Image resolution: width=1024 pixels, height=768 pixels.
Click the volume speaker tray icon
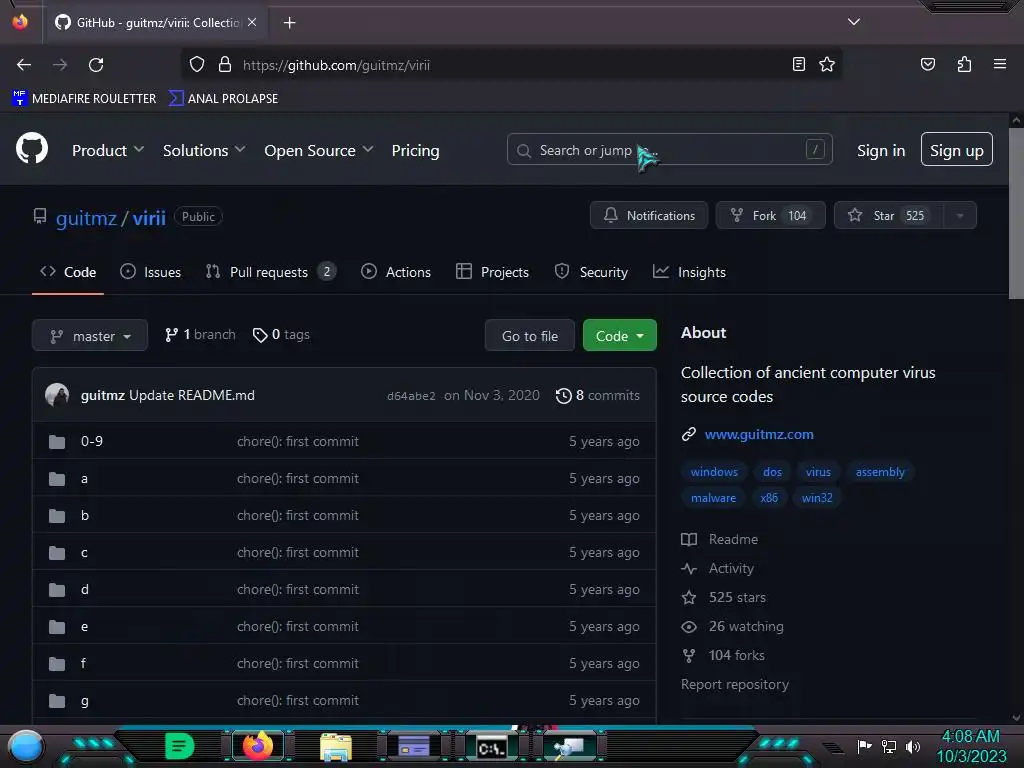point(913,746)
